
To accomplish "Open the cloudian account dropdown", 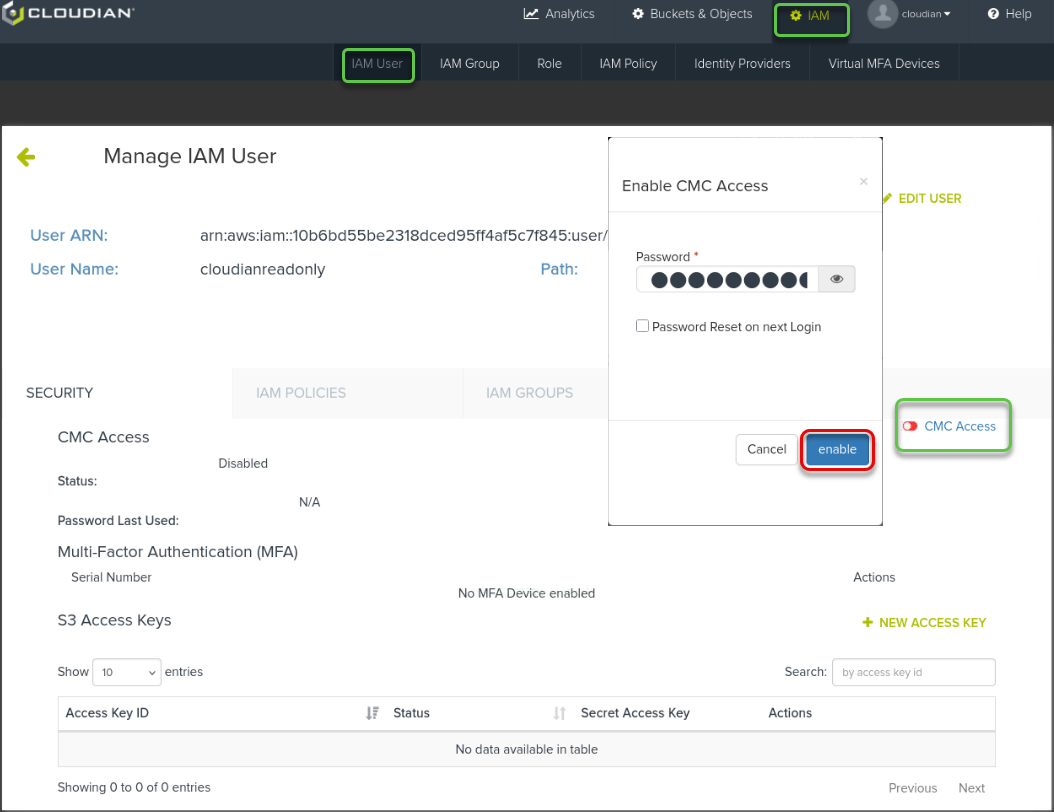I will [926, 14].
